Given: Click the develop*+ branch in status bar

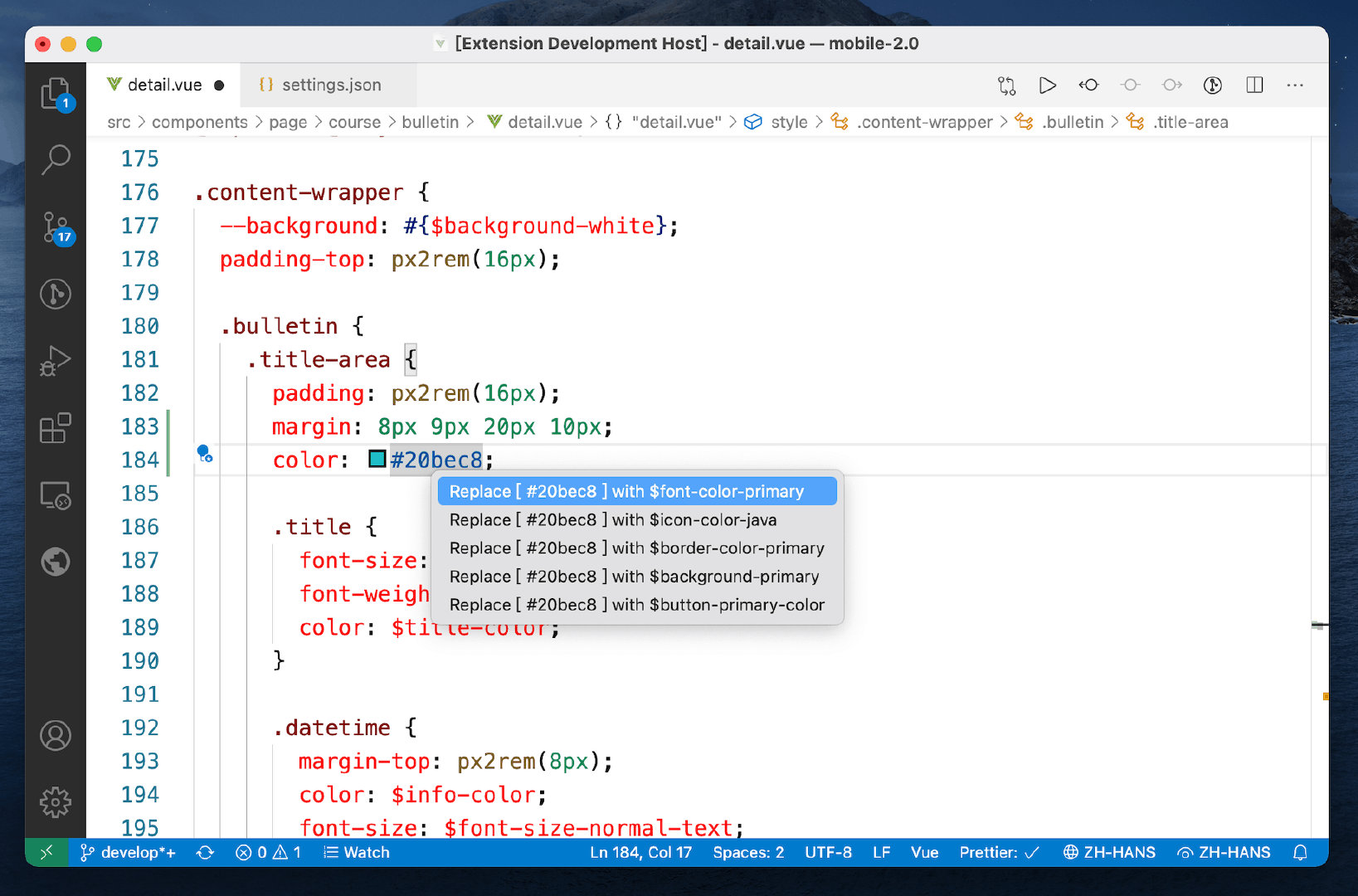Looking at the screenshot, I should 128,852.
